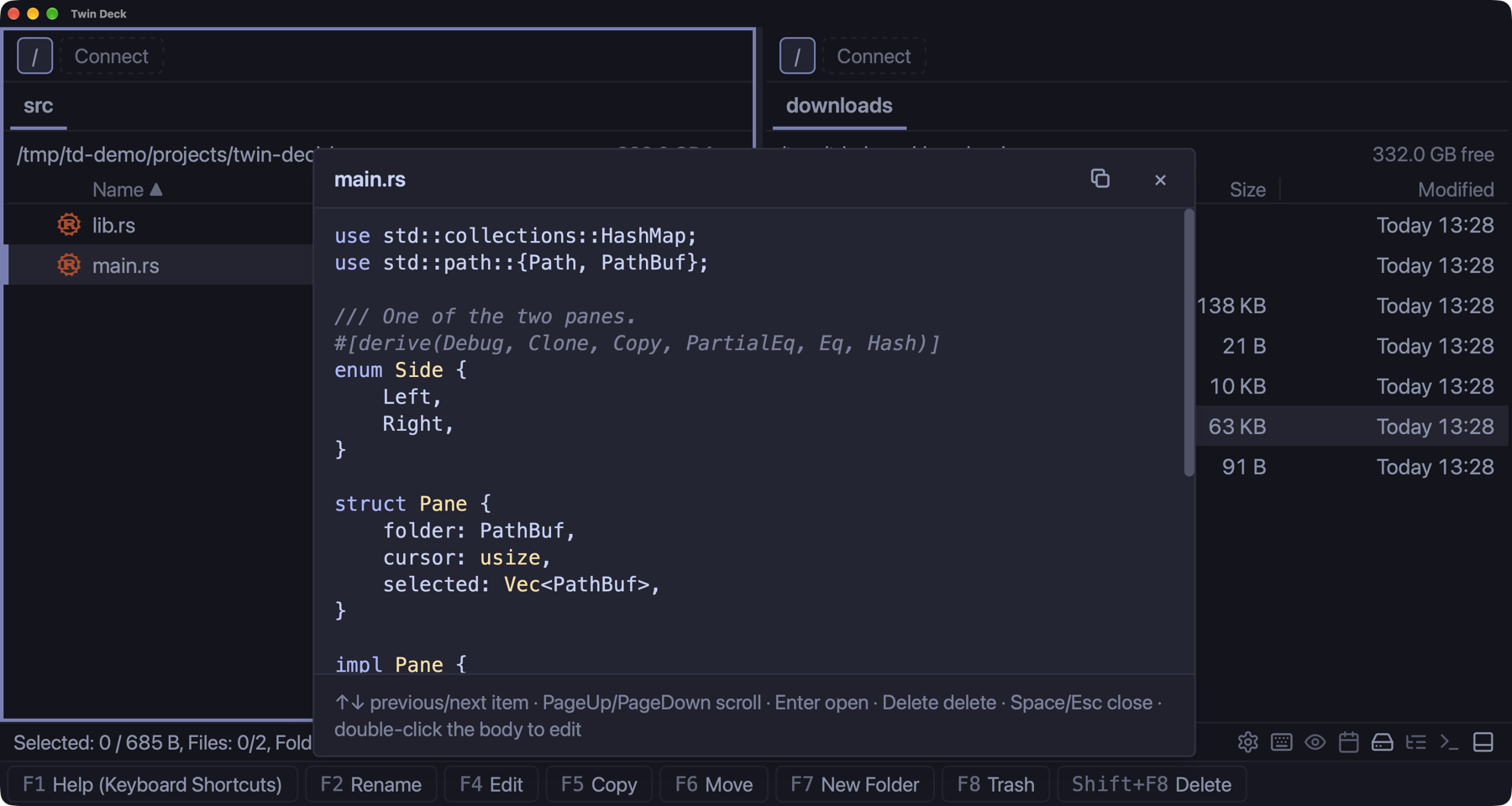Sort right pane by Size column

pos(1247,190)
